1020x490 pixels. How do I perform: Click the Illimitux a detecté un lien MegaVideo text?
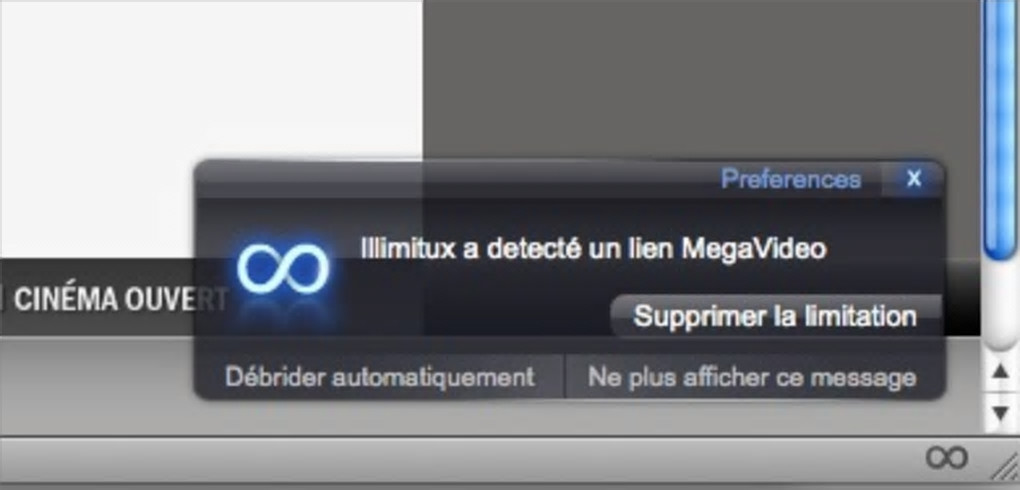(x=593, y=249)
